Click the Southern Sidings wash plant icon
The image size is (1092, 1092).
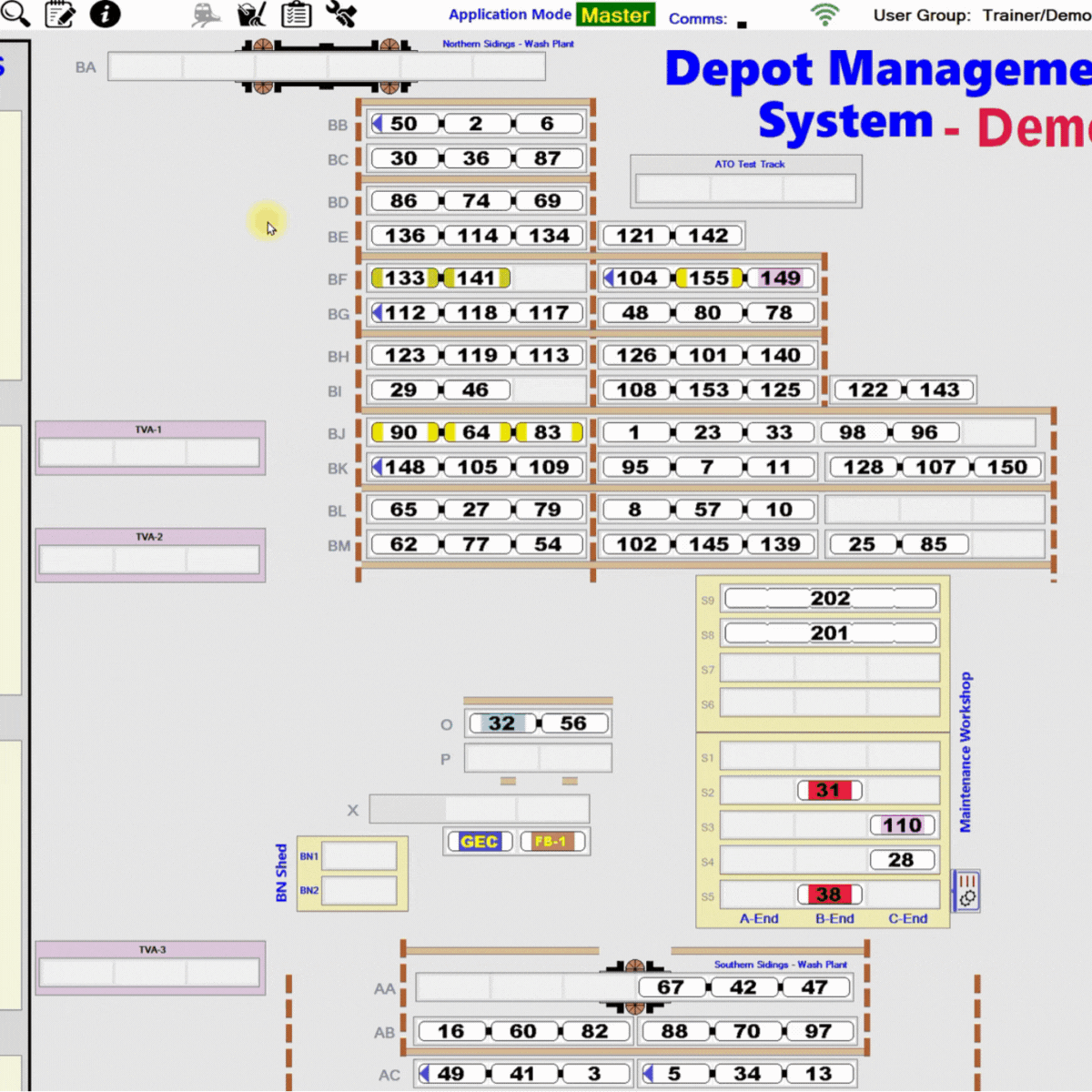pos(635,986)
